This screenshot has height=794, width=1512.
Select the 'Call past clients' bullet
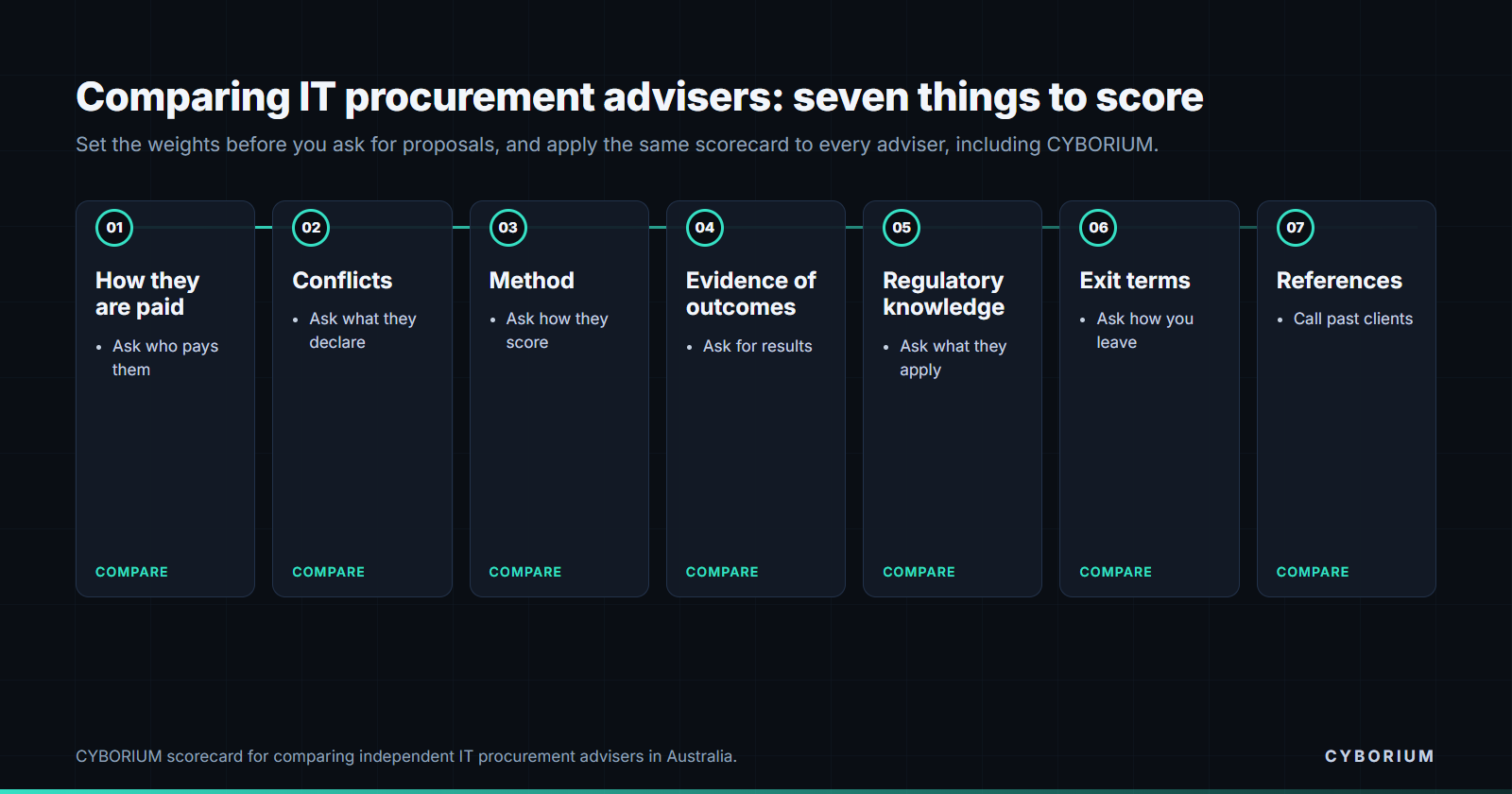coord(1353,319)
